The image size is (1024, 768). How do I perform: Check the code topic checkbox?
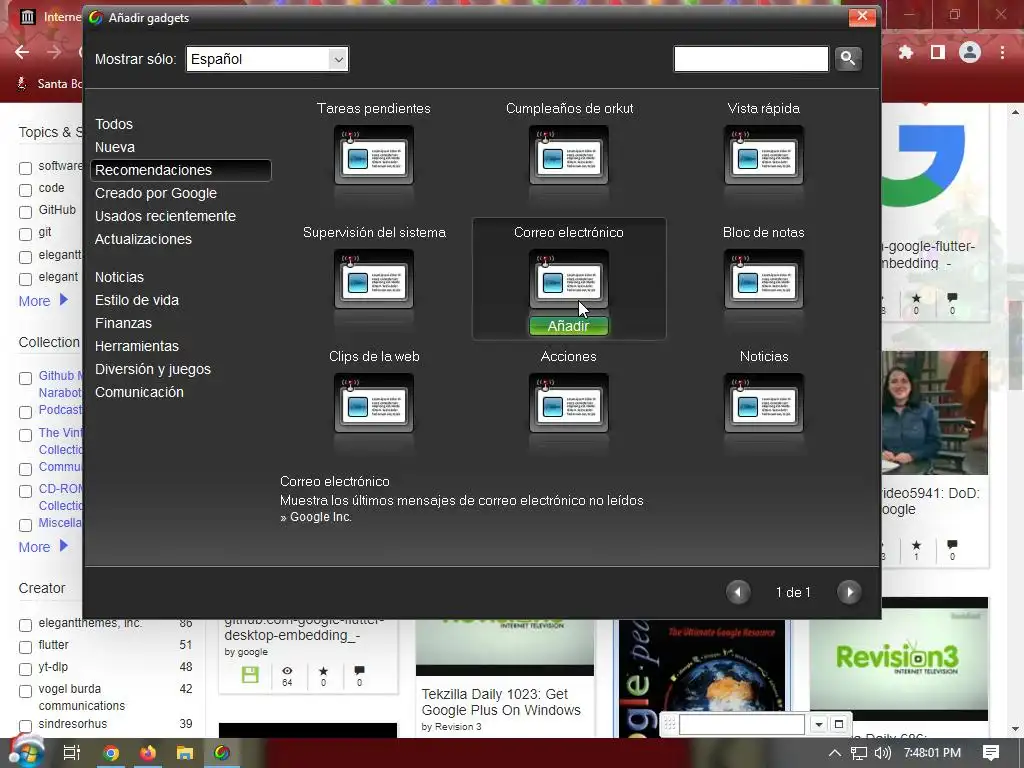[25, 190]
